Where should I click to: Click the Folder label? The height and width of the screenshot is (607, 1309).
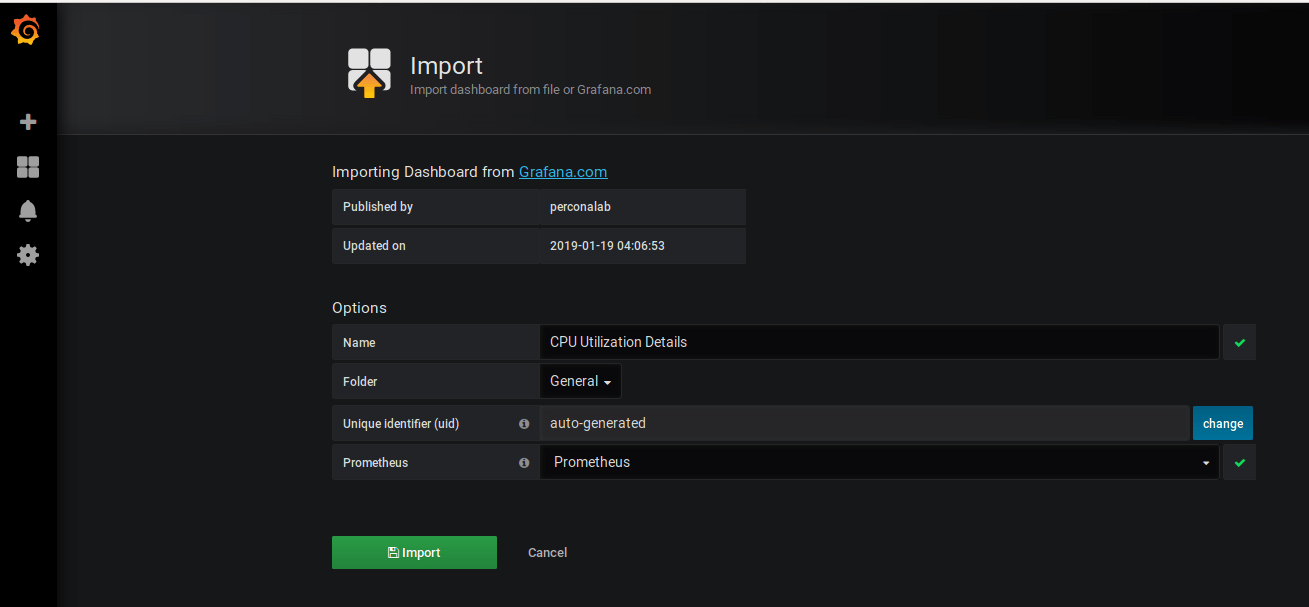pyautogui.click(x=360, y=381)
